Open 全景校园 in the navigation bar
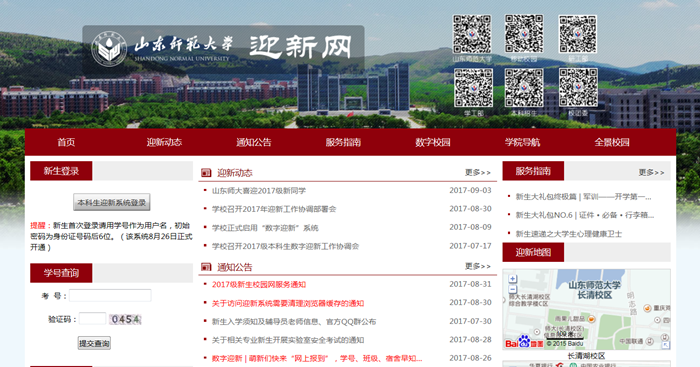 (x=612, y=142)
